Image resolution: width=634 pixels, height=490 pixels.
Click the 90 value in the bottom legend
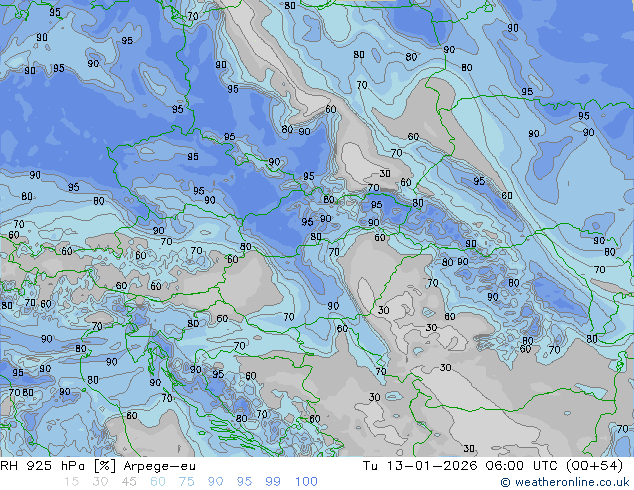coord(216,482)
